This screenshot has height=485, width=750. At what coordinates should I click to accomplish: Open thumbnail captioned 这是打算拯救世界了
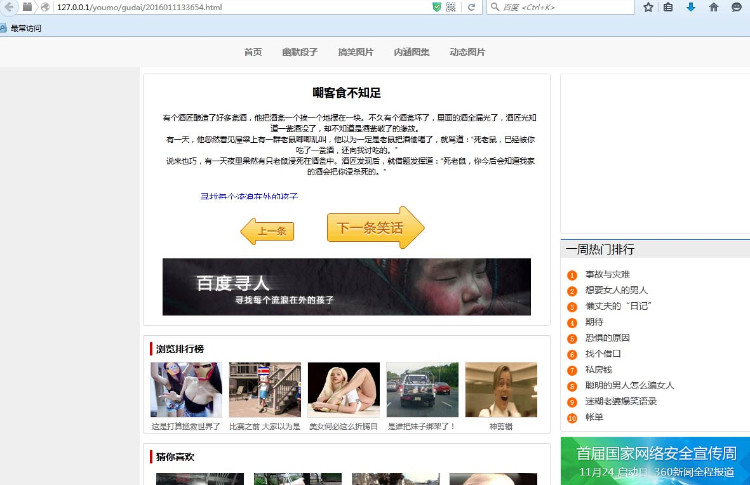[186, 389]
